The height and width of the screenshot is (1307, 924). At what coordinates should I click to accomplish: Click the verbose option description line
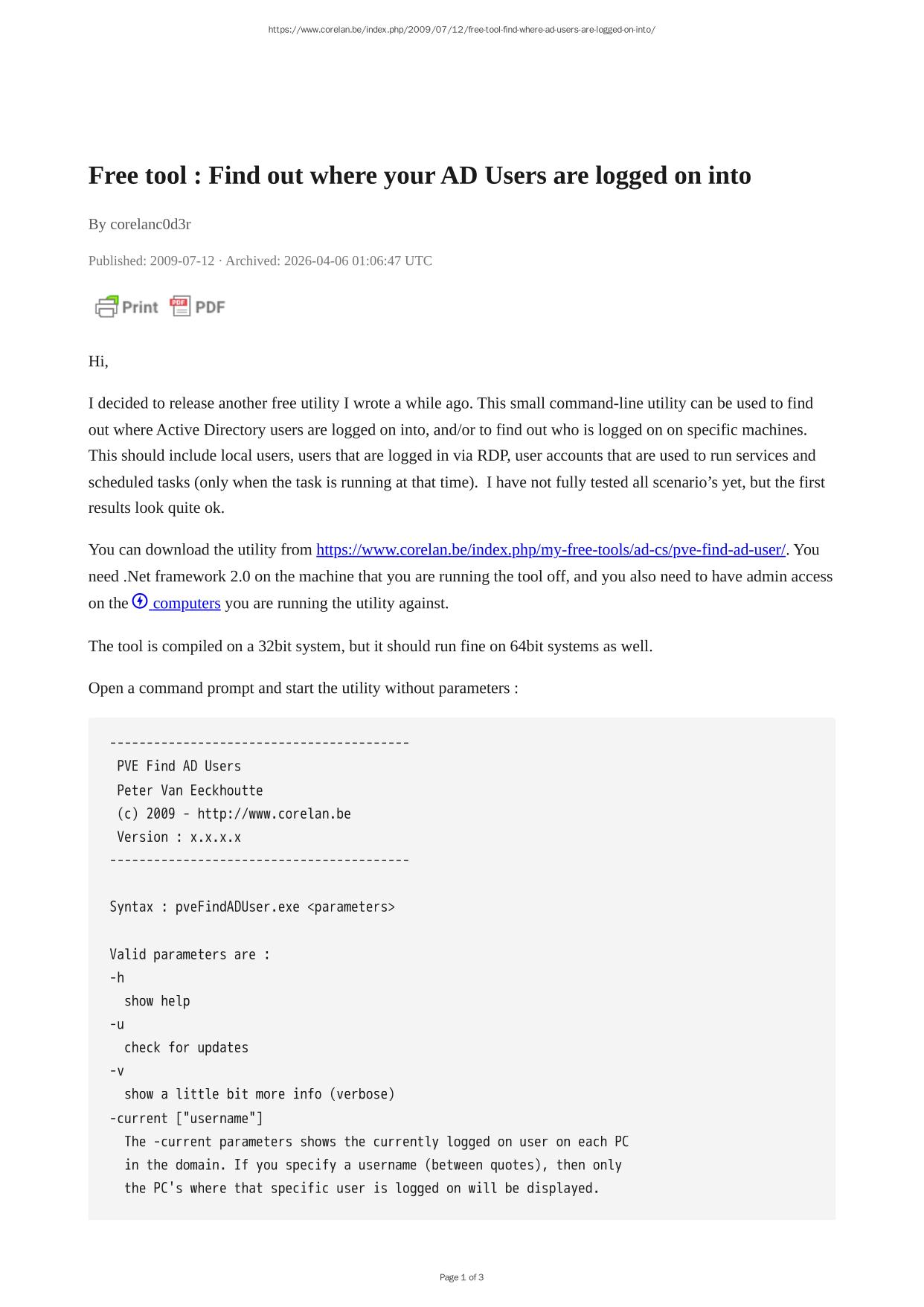pos(259,1094)
